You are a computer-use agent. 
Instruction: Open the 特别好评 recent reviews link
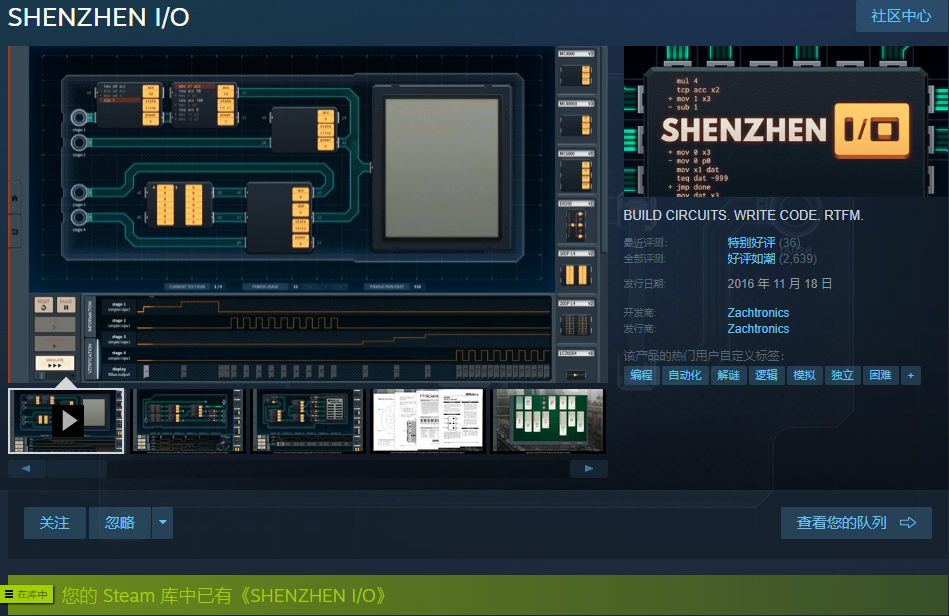coord(751,243)
